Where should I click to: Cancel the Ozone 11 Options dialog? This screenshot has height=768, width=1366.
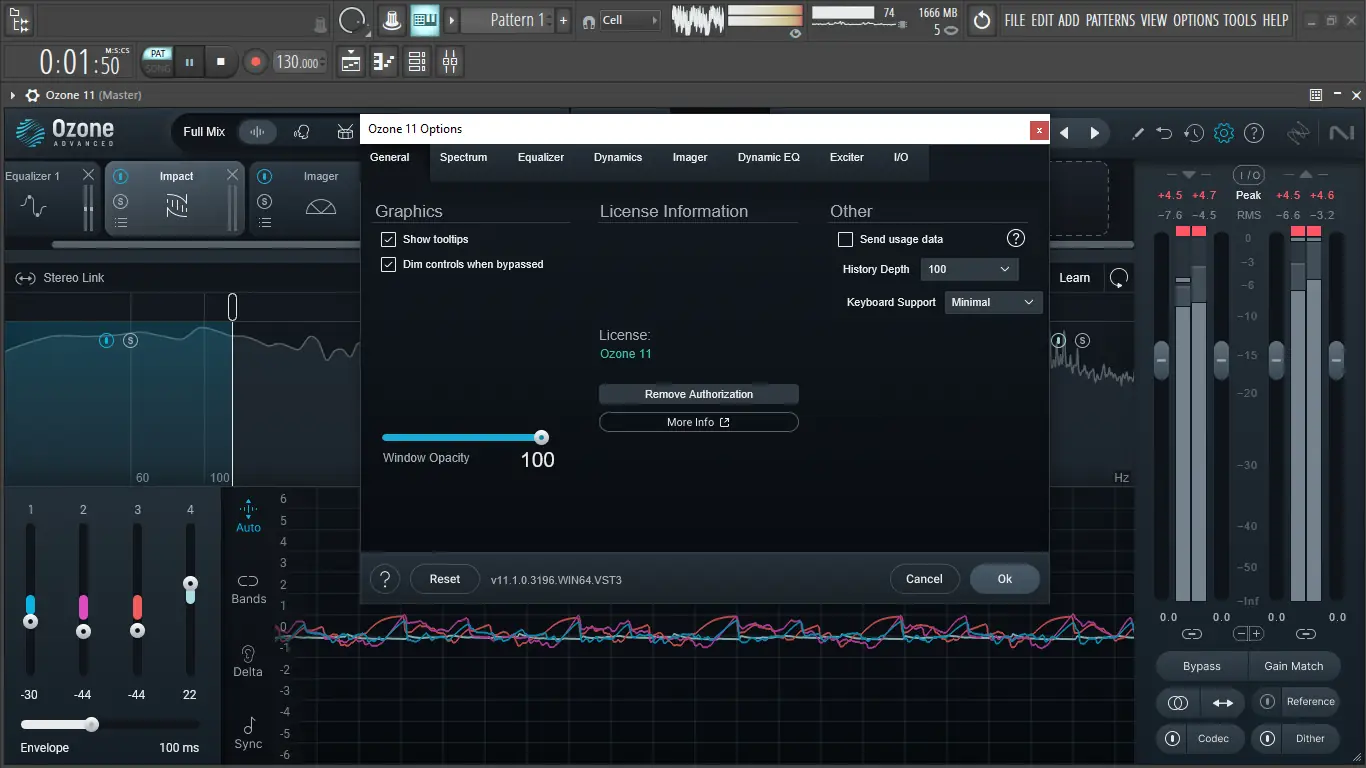point(924,579)
